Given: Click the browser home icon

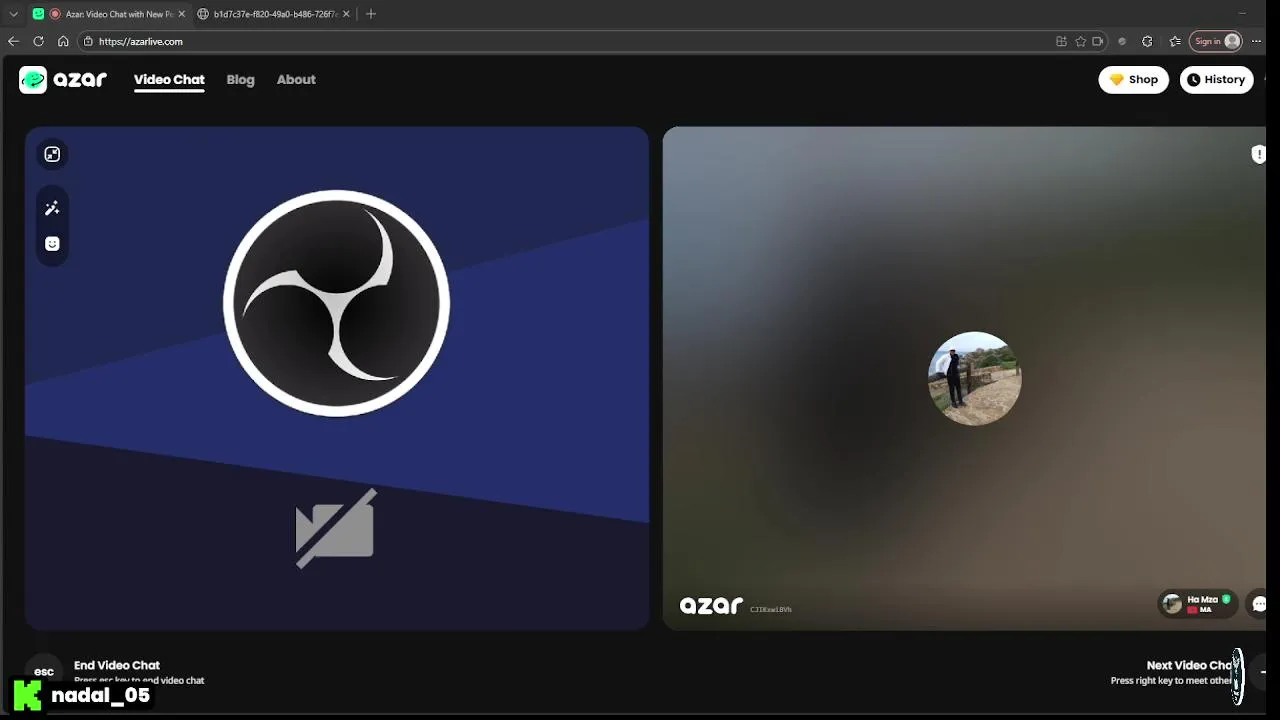Looking at the screenshot, I should pyautogui.click(x=63, y=42).
